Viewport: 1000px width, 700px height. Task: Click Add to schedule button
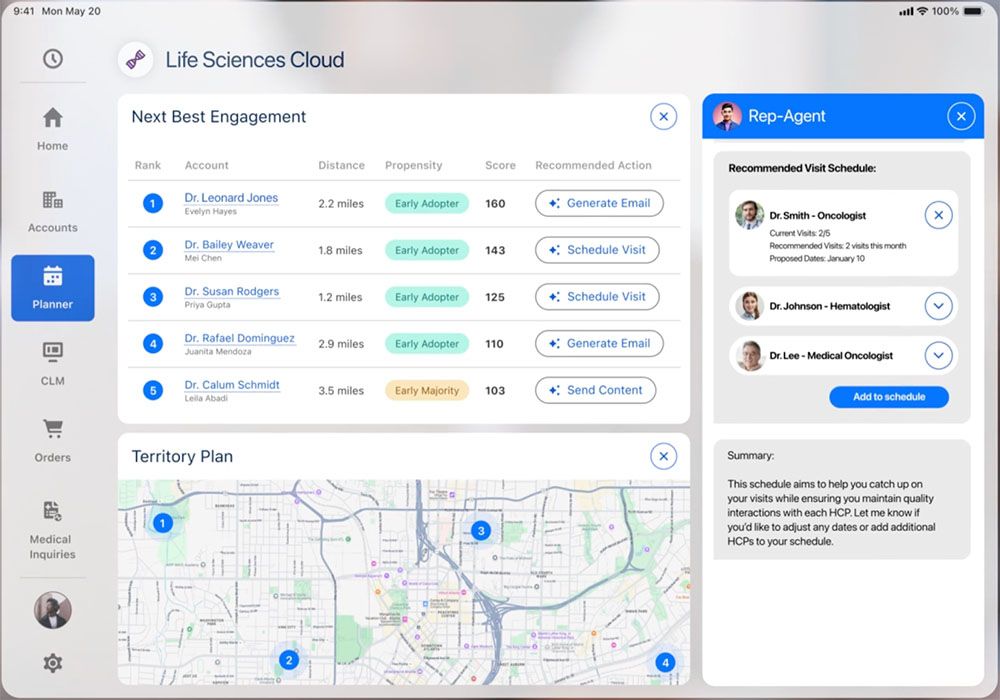[888, 397]
